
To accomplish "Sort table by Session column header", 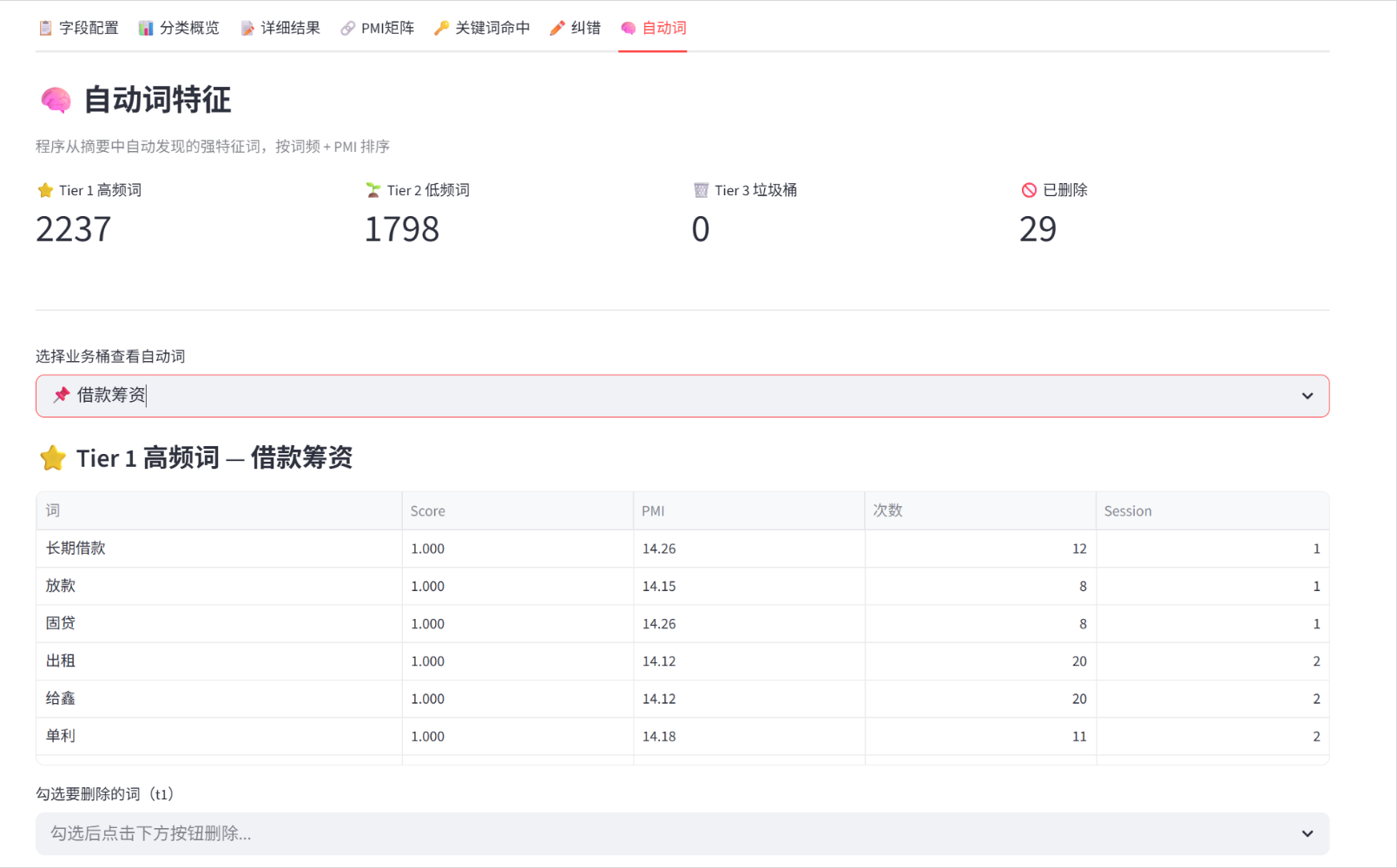I will pyautogui.click(x=1212, y=510).
